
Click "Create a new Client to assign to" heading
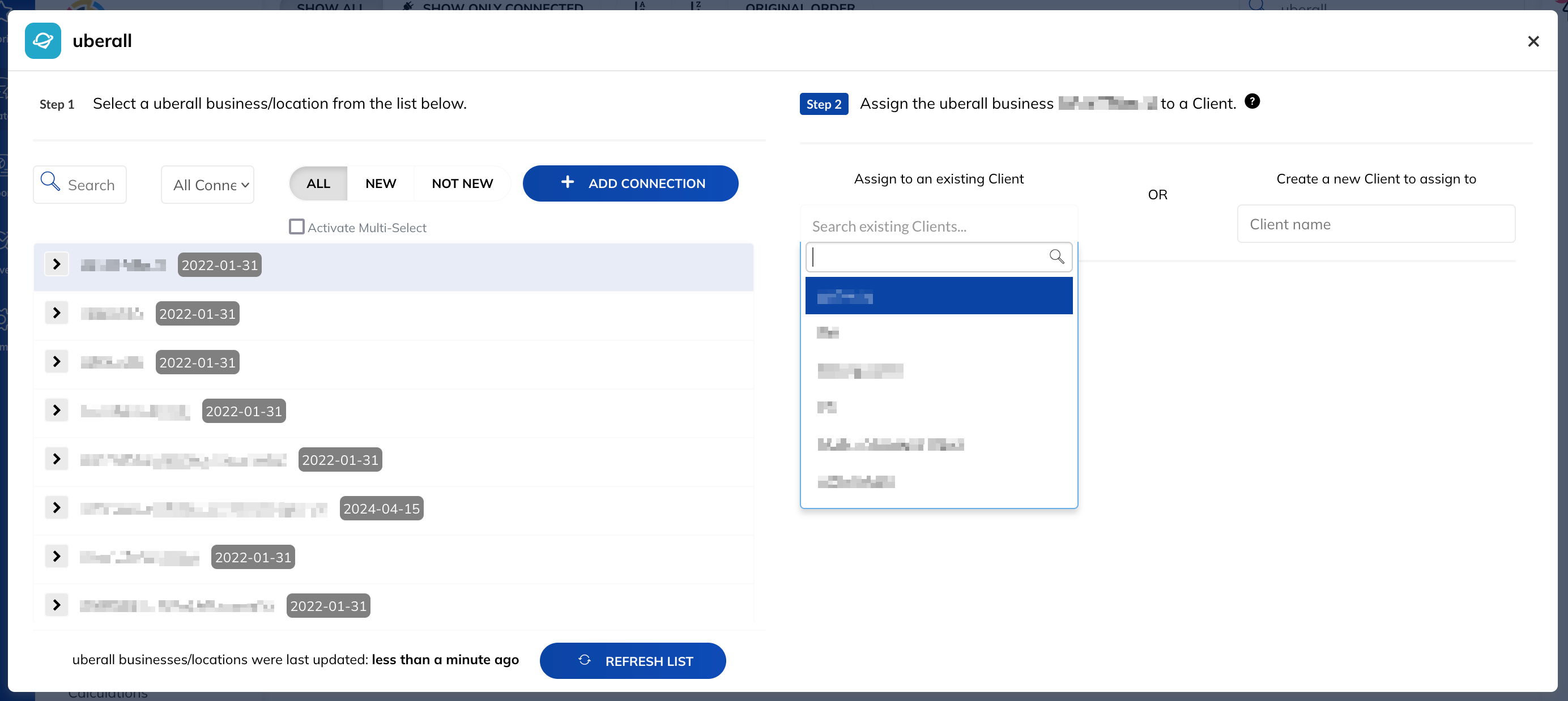(x=1375, y=179)
